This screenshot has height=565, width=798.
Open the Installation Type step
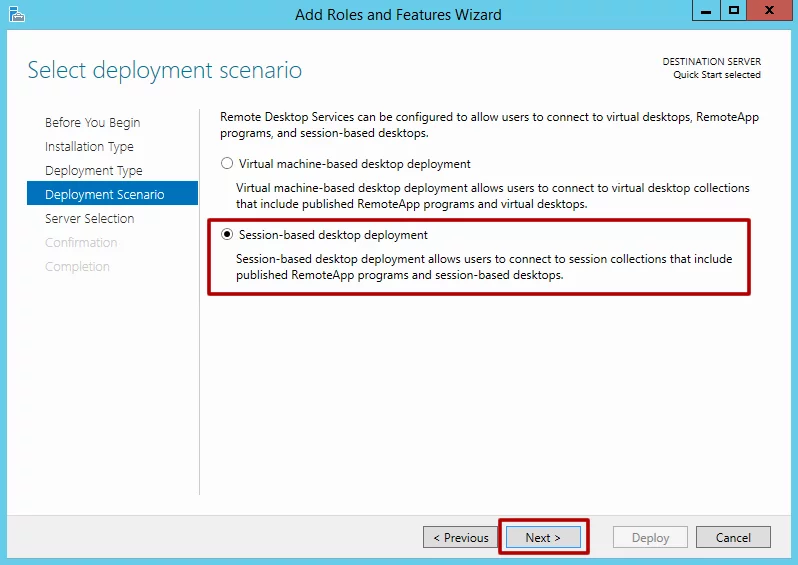[x=89, y=147]
